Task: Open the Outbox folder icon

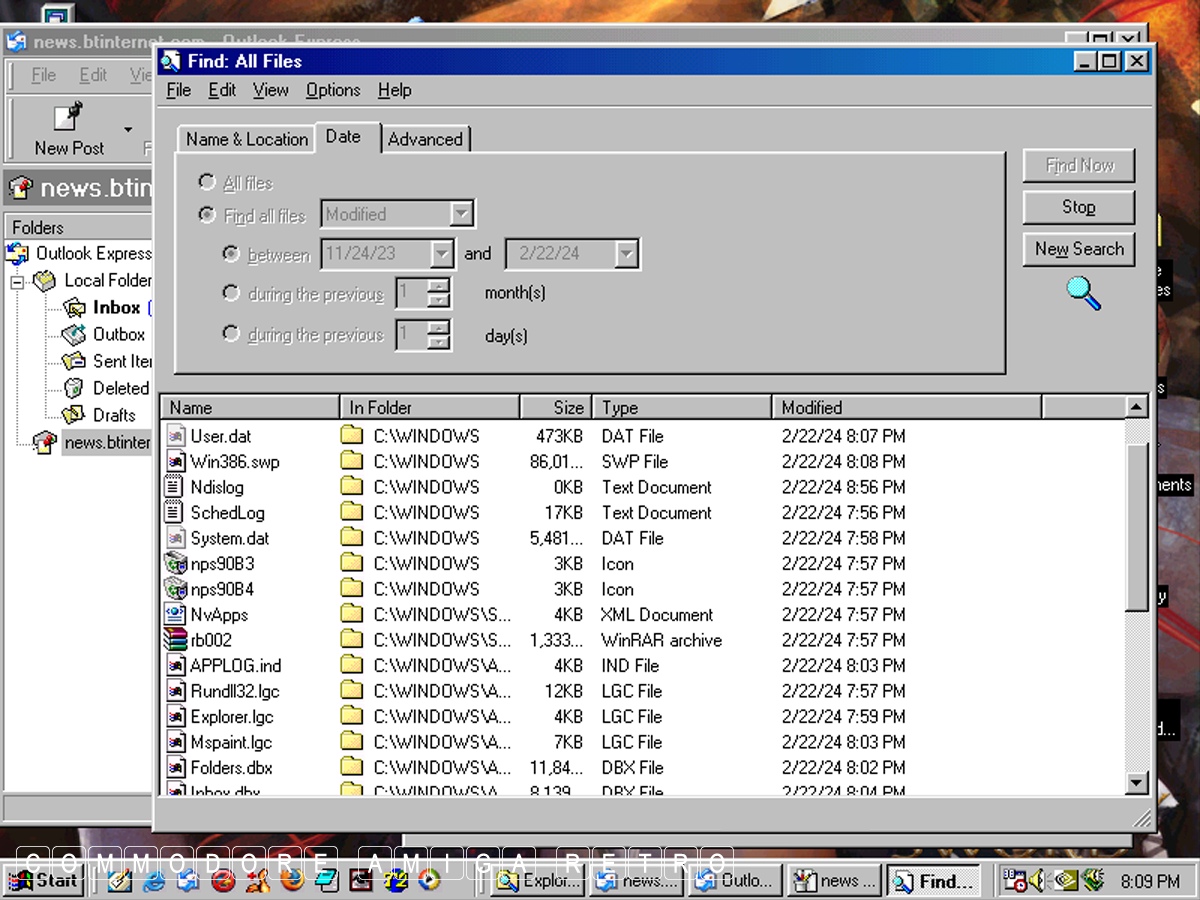Action: 74,335
